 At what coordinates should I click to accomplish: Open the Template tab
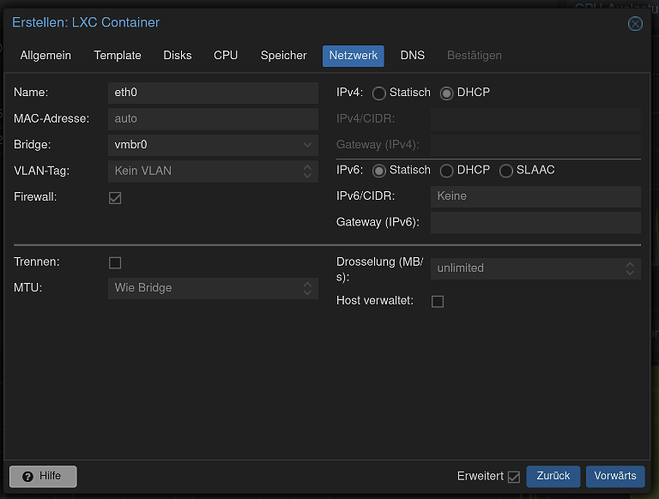(118, 55)
